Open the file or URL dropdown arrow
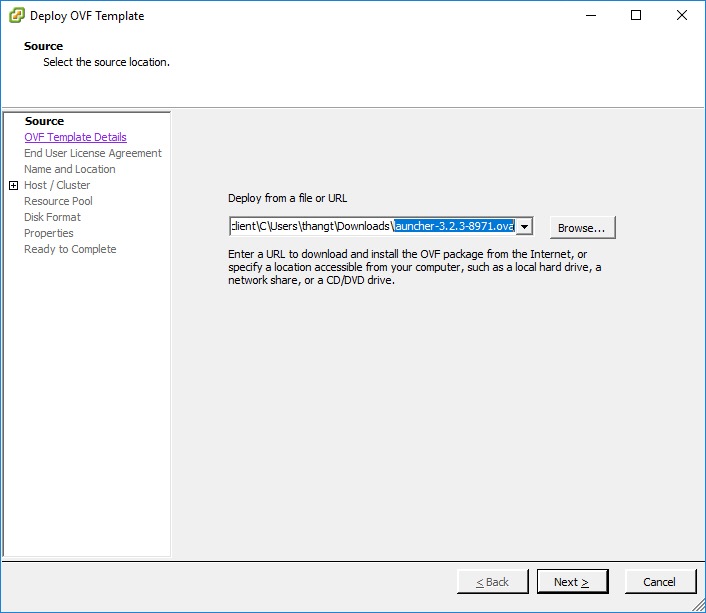 click(525, 226)
